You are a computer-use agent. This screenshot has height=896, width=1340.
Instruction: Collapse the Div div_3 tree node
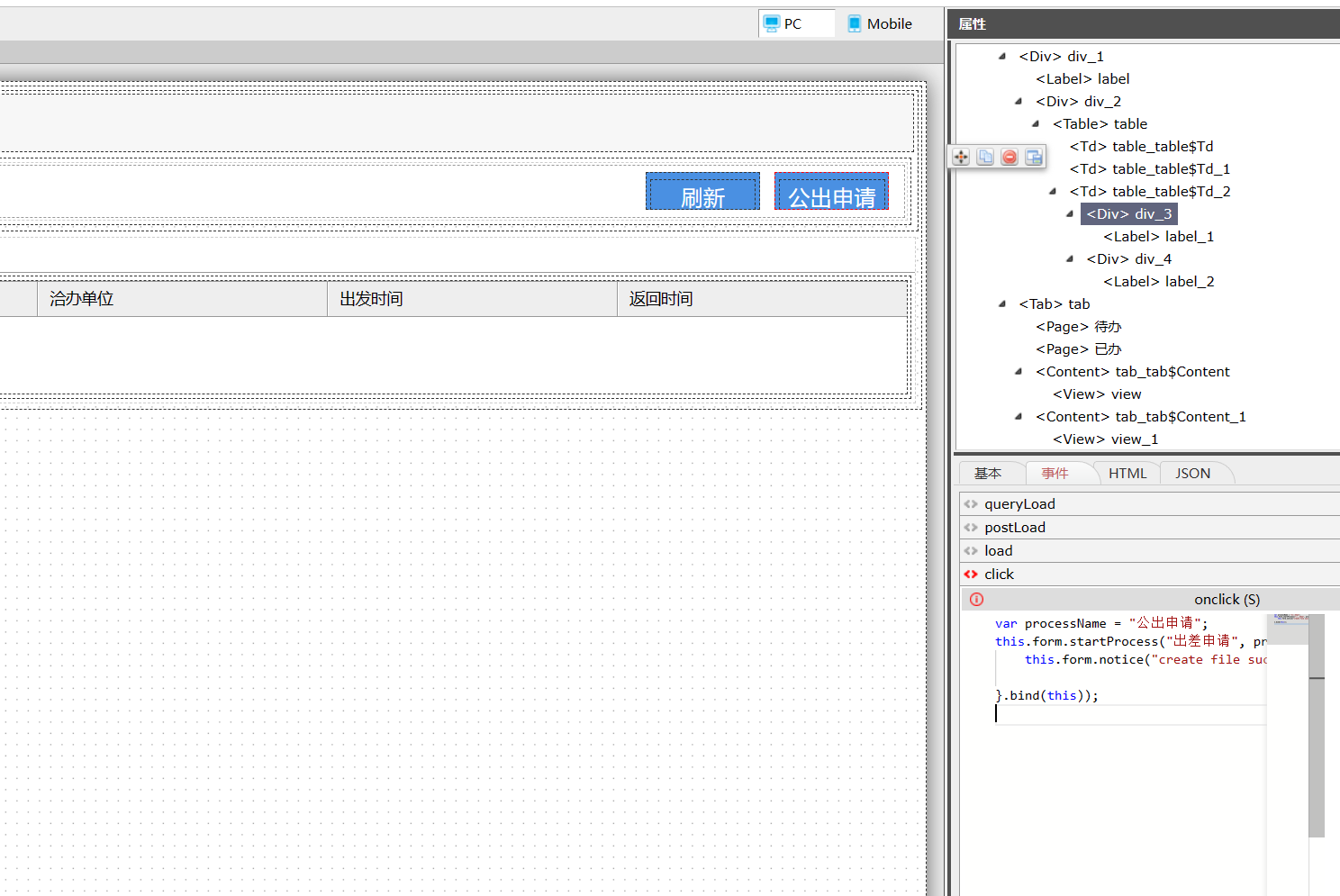[1070, 214]
